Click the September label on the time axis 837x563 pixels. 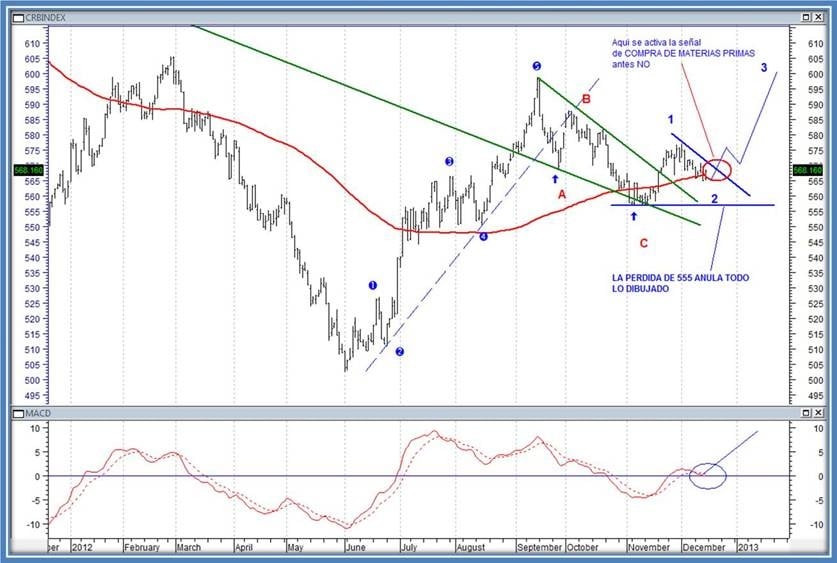point(539,548)
